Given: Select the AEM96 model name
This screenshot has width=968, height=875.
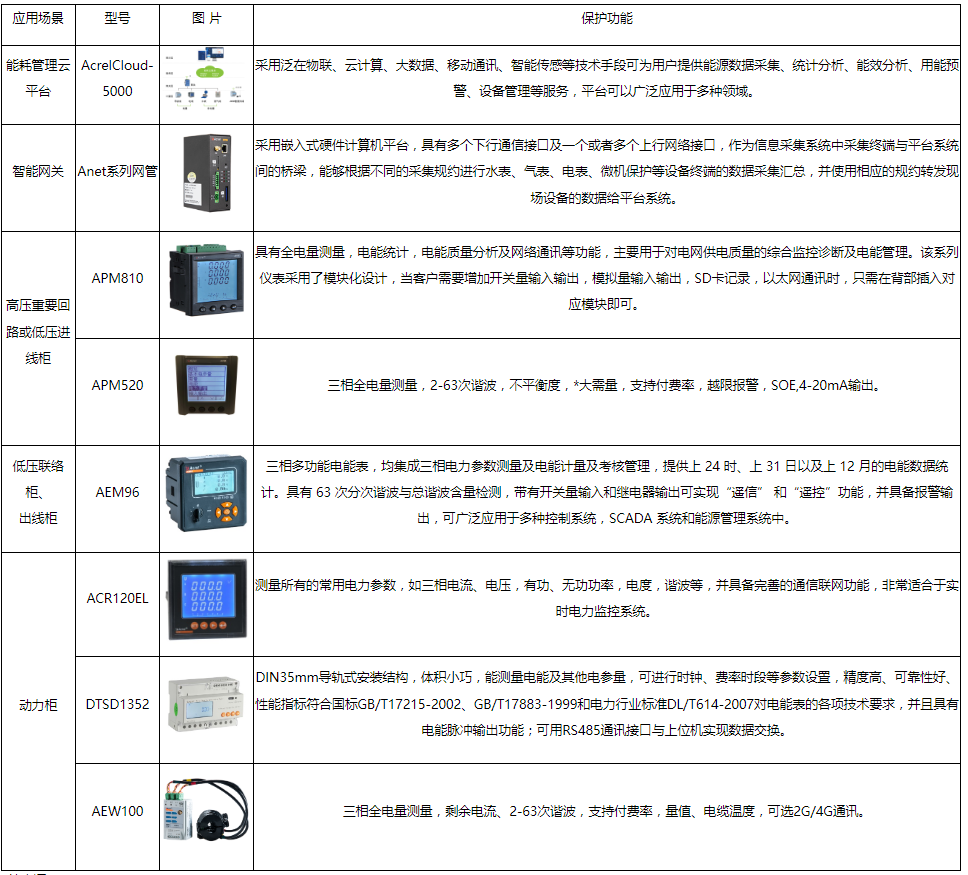Looking at the screenshot, I should [117, 492].
